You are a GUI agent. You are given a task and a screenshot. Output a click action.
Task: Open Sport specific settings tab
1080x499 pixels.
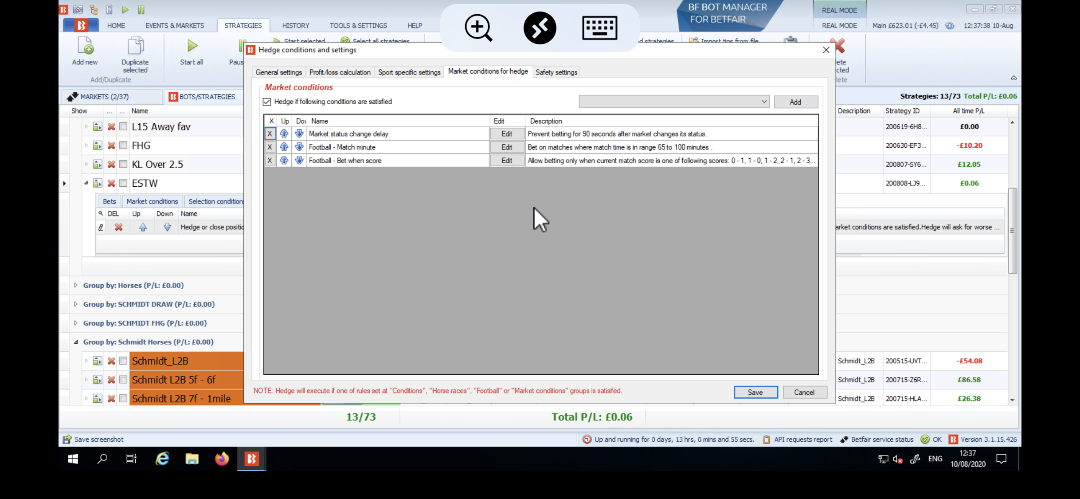pyautogui.click(x=409, y=72)
